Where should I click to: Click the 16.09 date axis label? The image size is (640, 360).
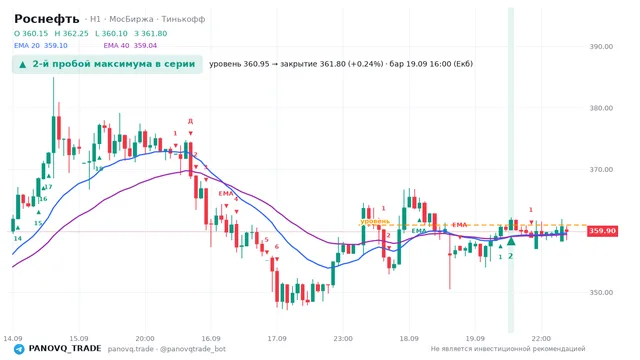[x=211, y=338]
